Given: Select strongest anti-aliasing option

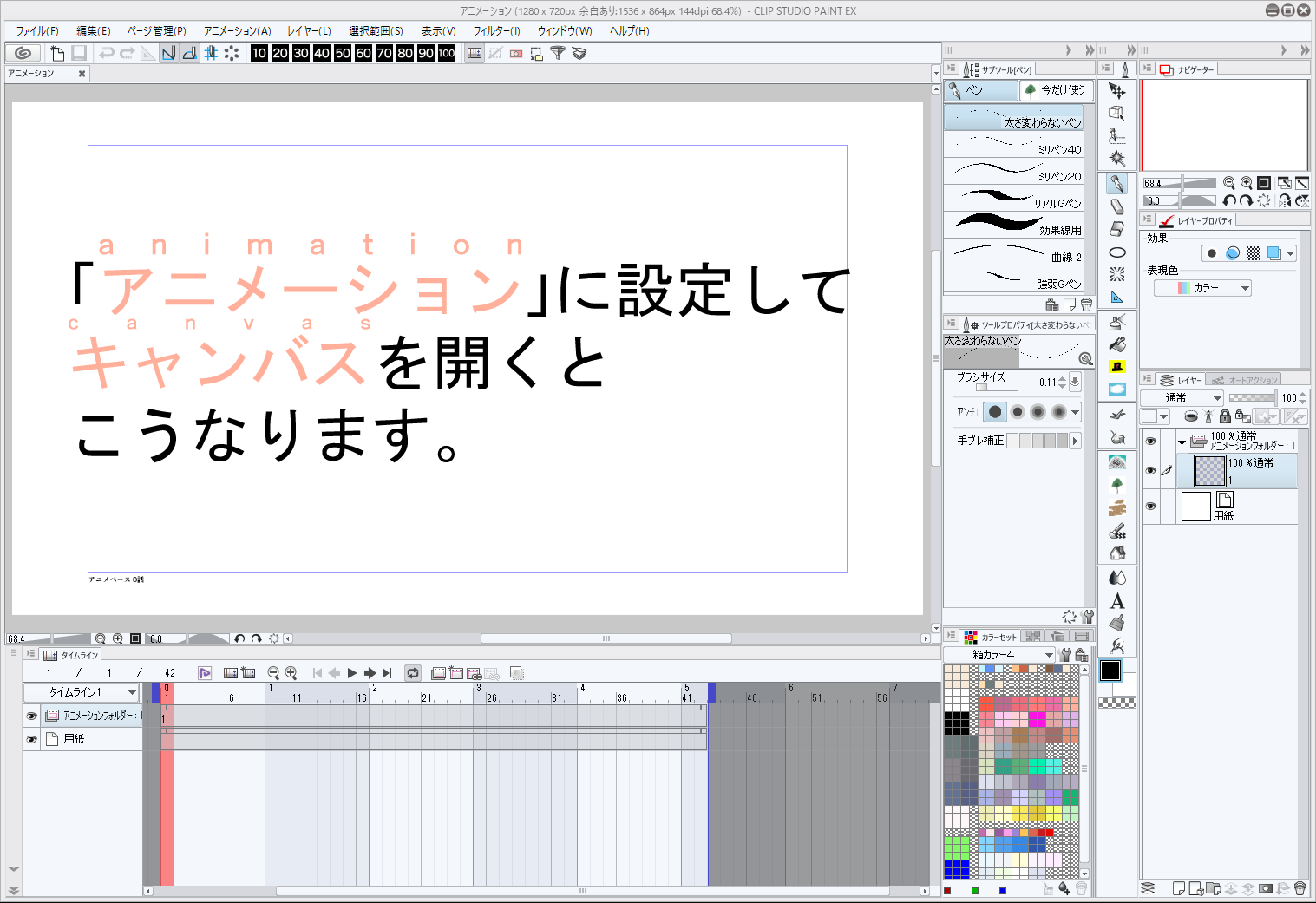Looking at the screenshot, I should click(x=1058, y=412).
